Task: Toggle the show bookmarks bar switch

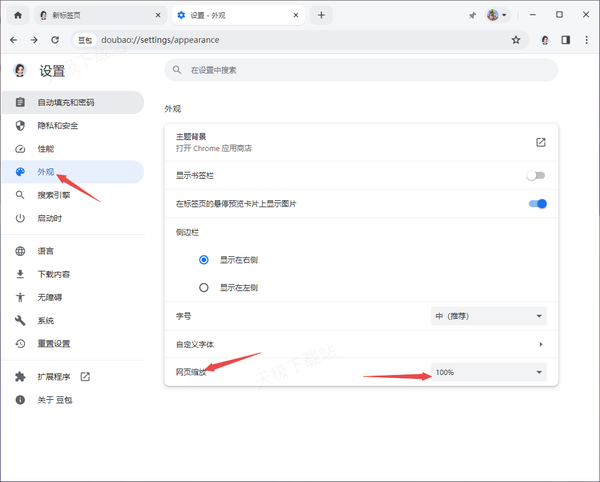Action: tap(537, 176)
